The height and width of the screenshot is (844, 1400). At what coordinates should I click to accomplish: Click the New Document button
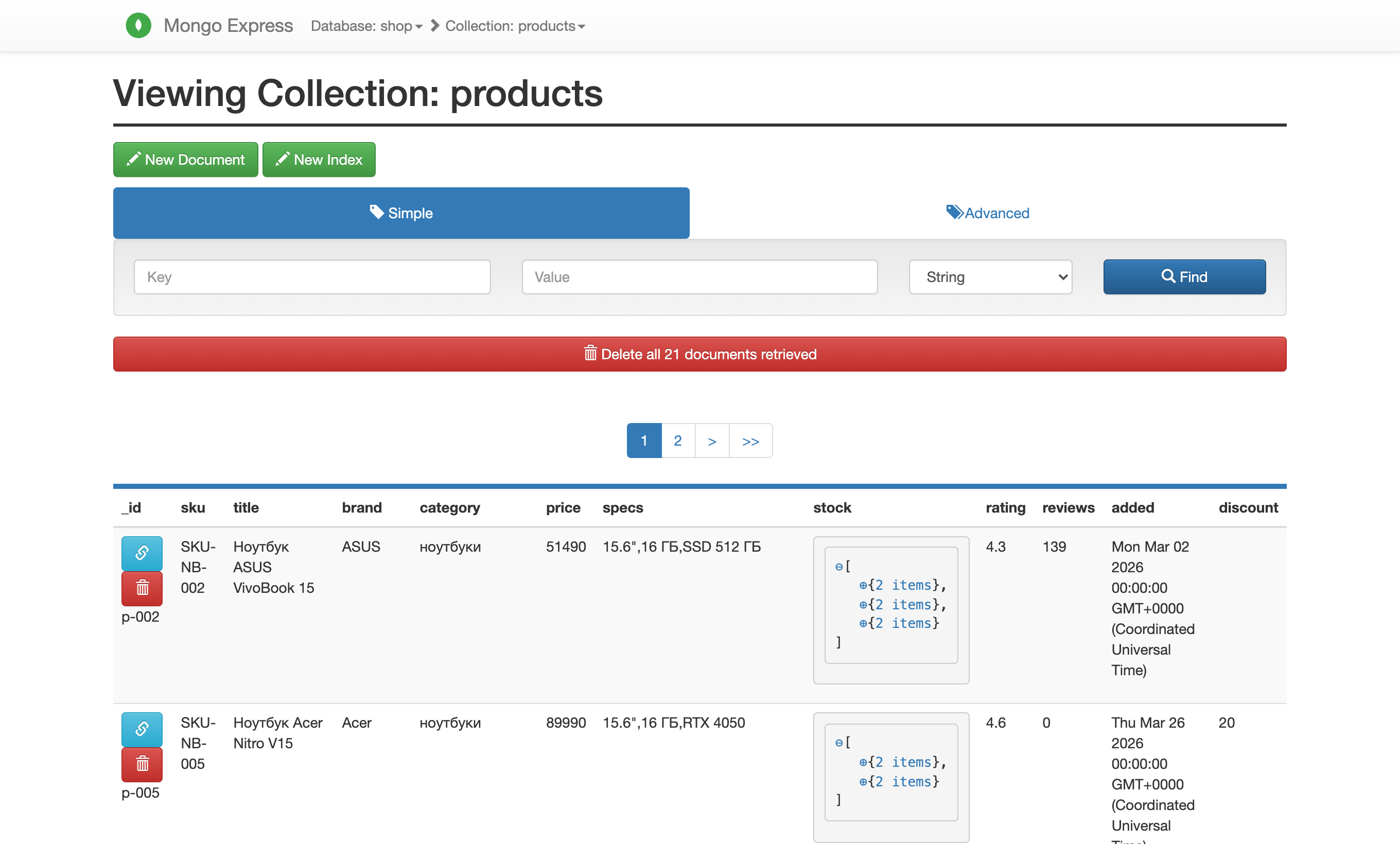point(186,160)
